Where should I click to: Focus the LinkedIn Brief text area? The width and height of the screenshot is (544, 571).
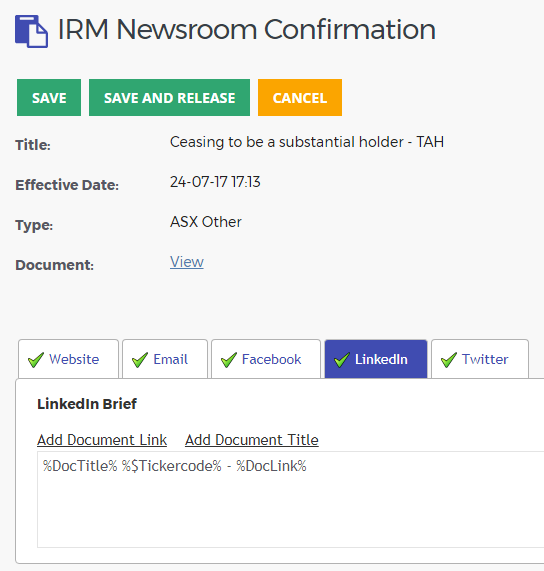tap(291, 499)
